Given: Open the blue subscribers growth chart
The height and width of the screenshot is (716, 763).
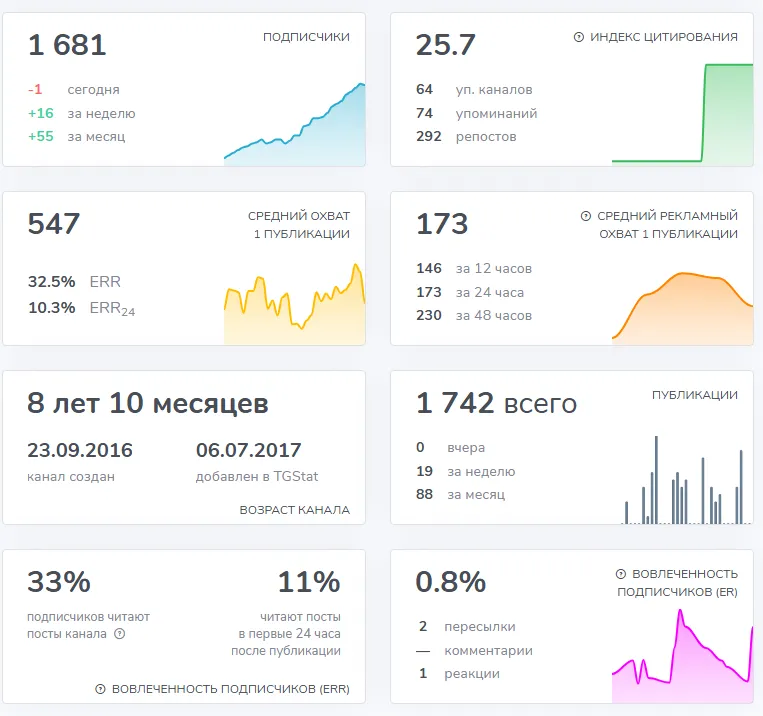Looking at the screenshot, I should (x=294, y=125).
